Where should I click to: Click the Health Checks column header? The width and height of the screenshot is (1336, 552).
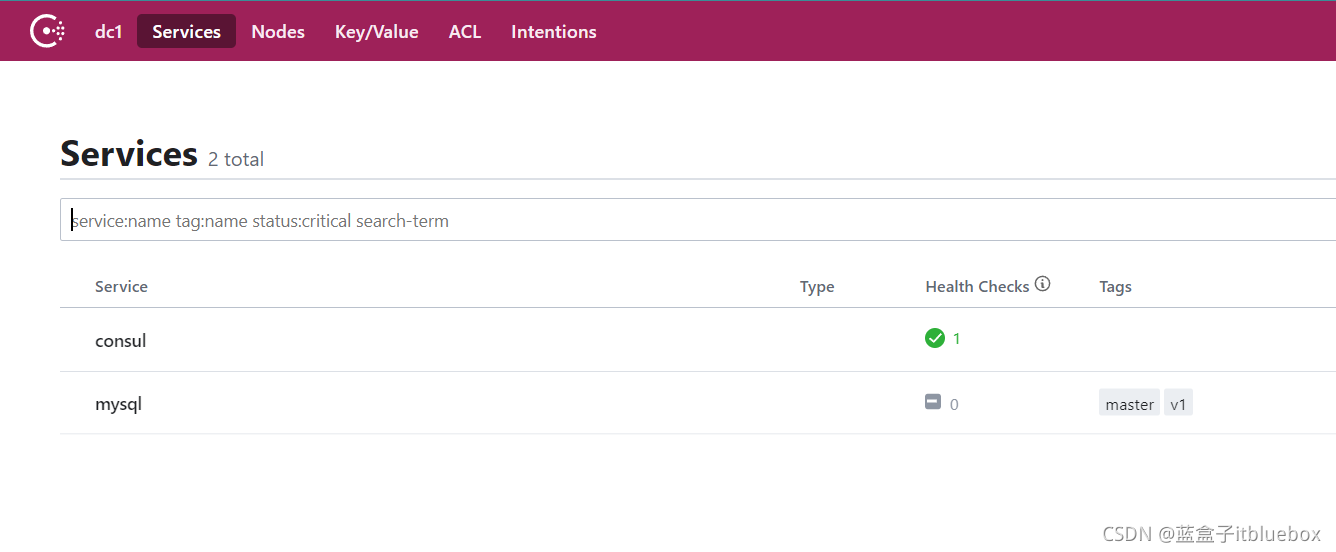977,287
